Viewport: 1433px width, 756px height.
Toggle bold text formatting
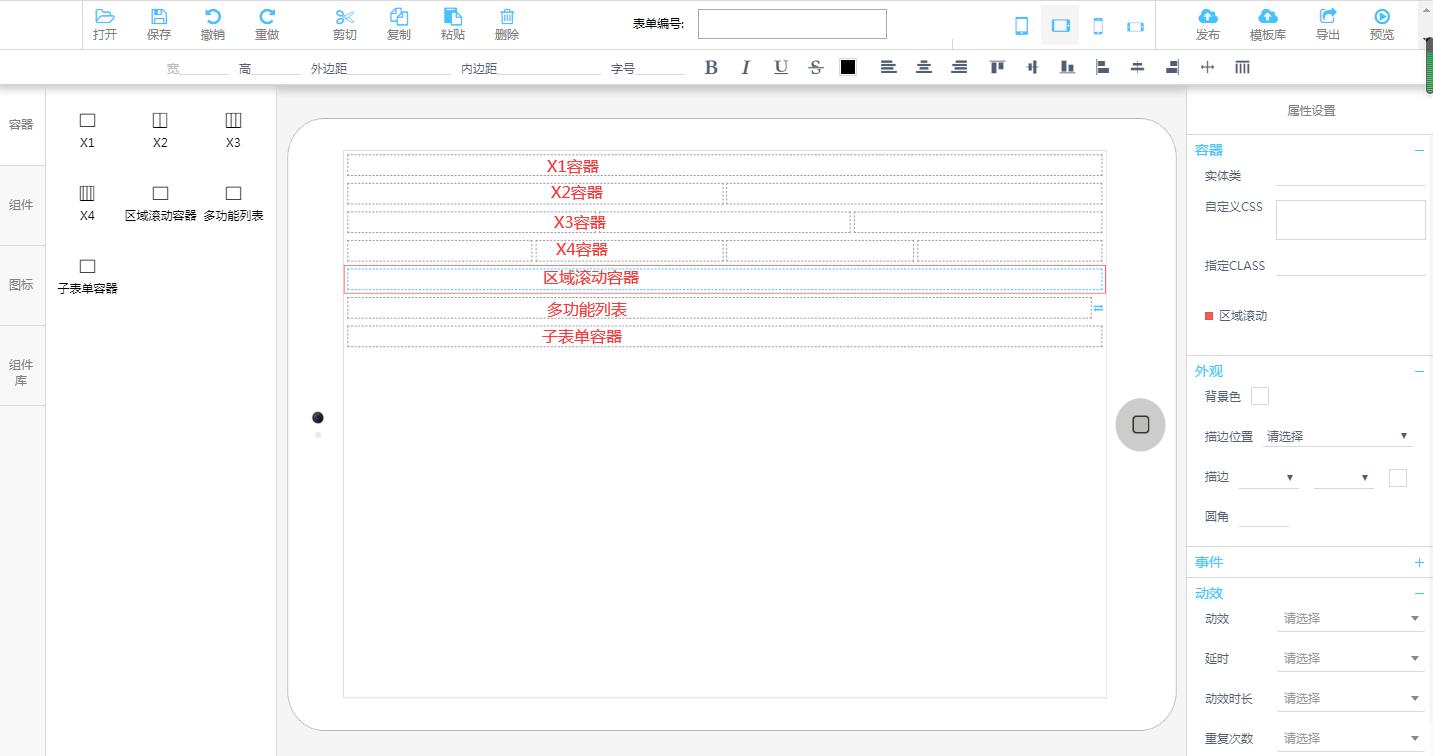711,68
